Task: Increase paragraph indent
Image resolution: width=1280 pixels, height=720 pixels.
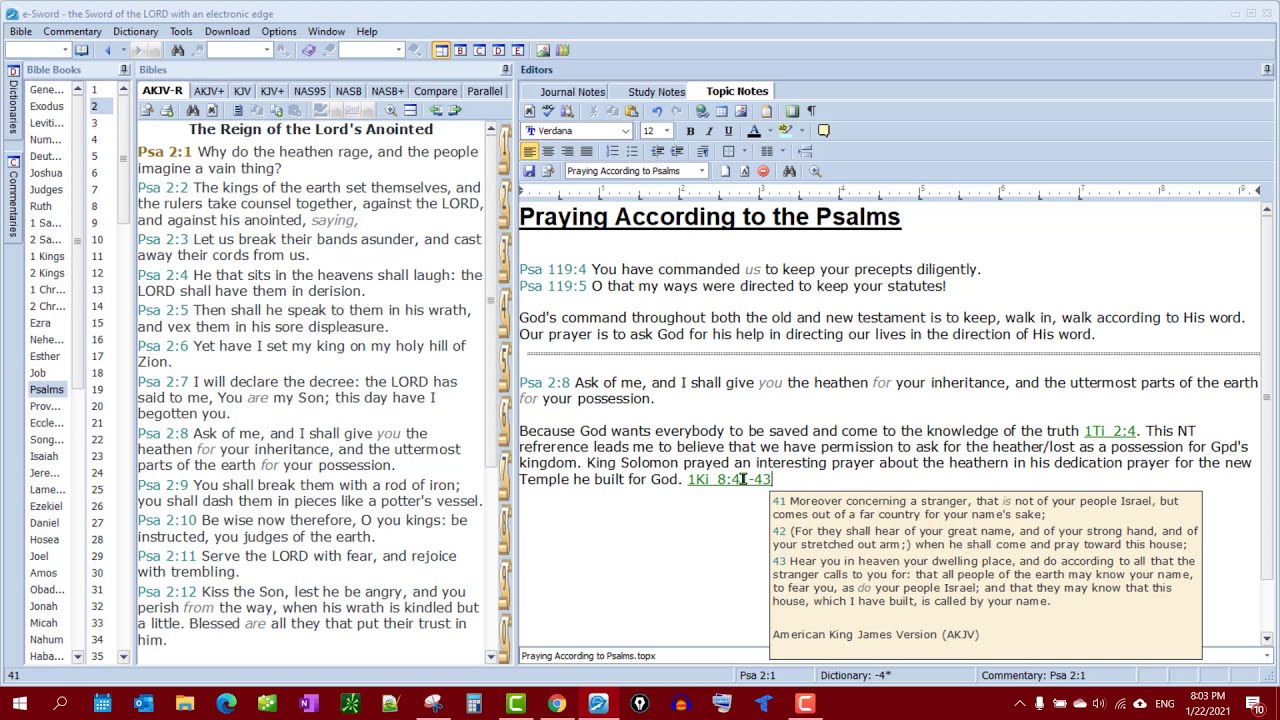Action: 676,151
